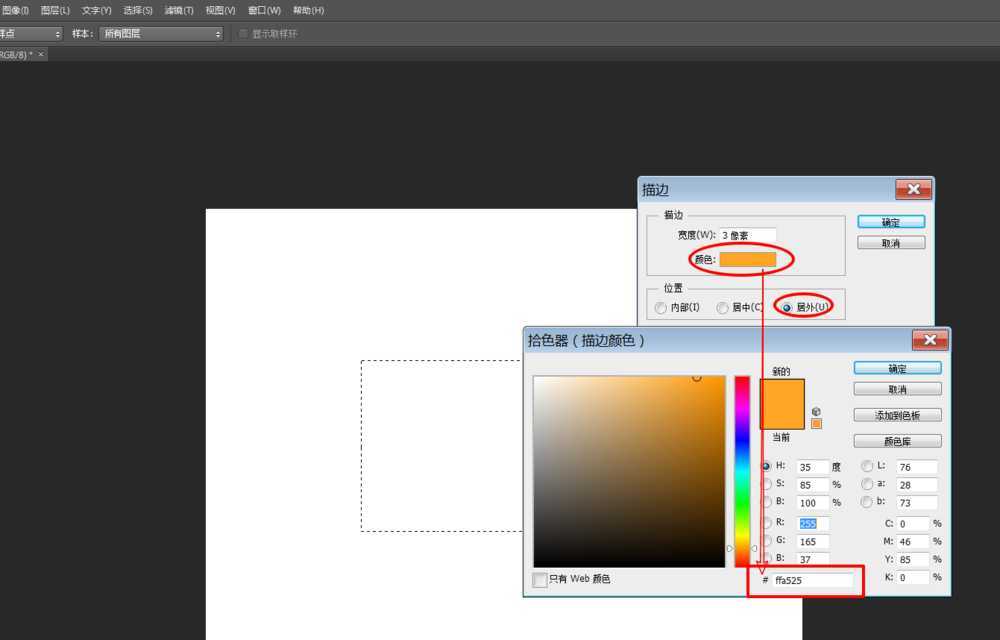Open the 样本 所有图层 dropdown
Image resolution: width=1000 pixels, height=640 pixels.
pos(162,34)
